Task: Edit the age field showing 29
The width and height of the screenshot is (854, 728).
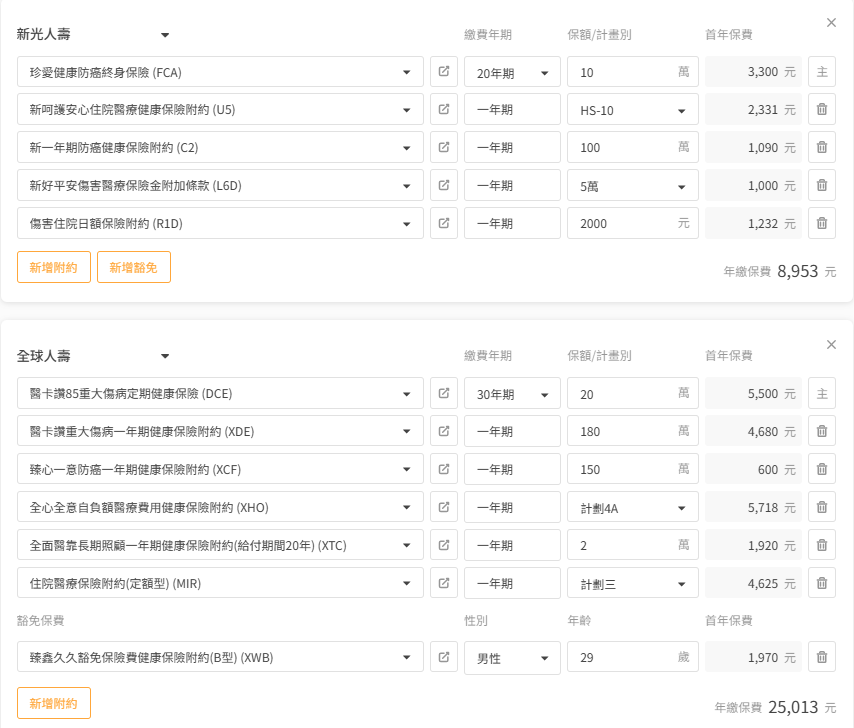Action: [632, 657]
